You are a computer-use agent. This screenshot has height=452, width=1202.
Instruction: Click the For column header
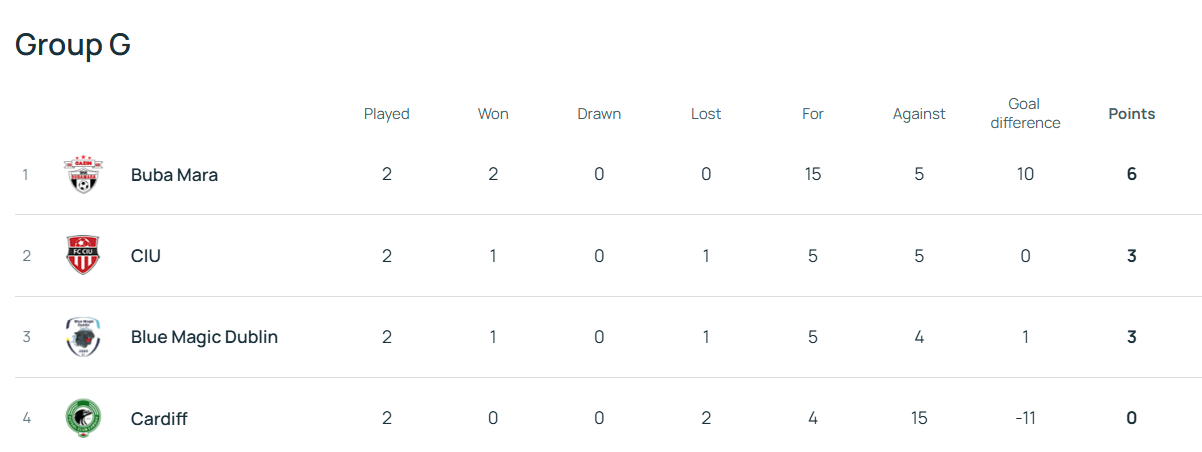[812, 114]
